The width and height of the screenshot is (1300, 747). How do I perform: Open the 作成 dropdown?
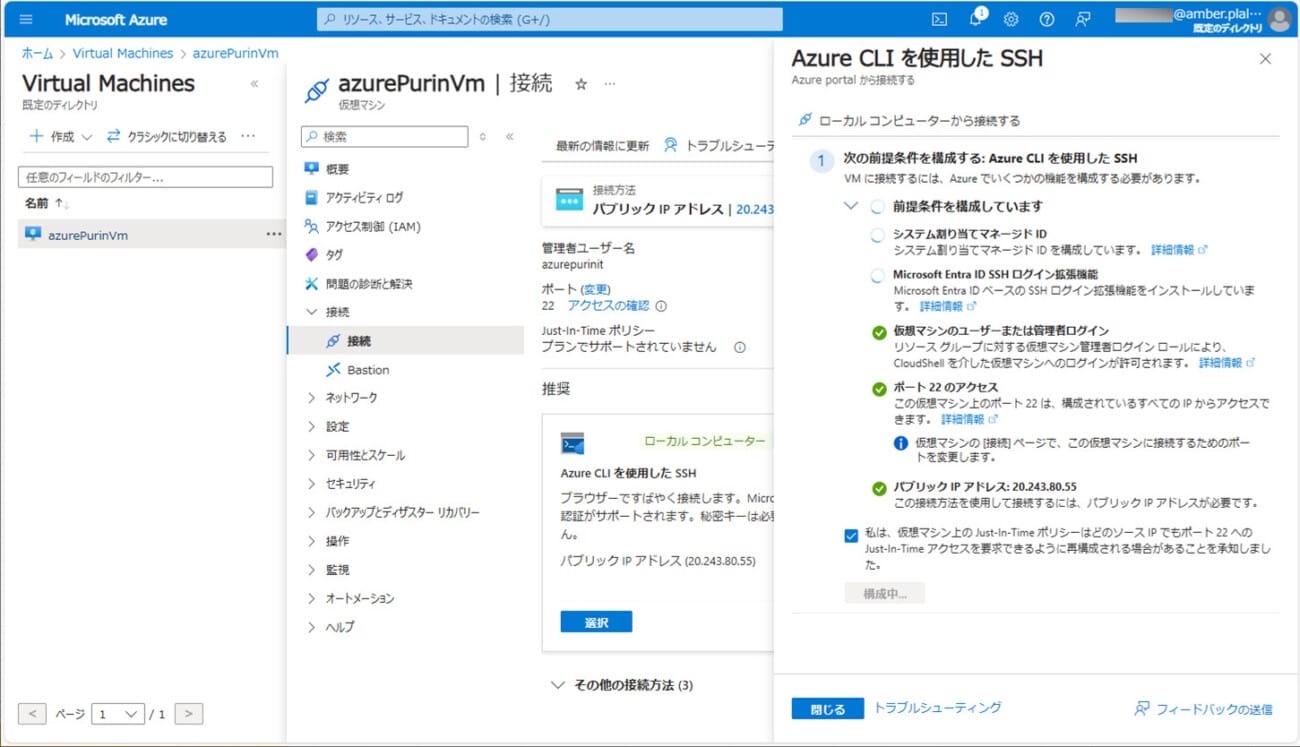point(61,136)
